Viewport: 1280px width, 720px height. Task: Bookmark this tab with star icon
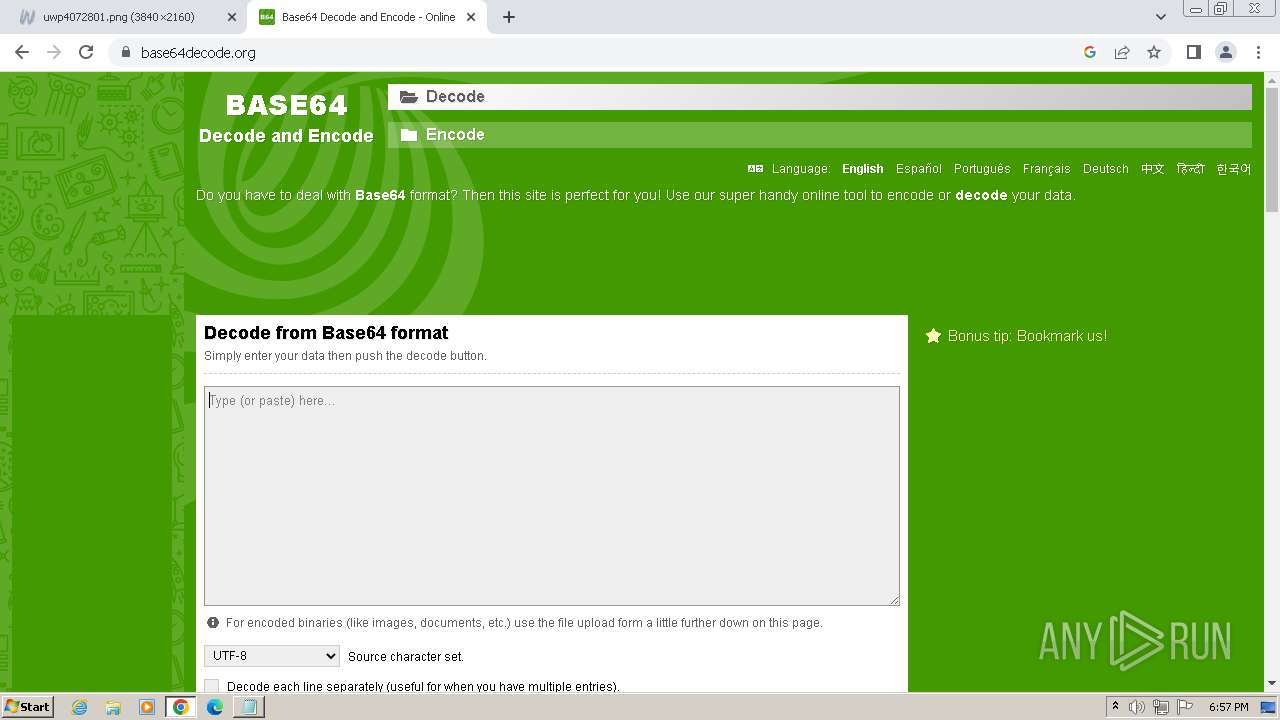(1154, 52)
